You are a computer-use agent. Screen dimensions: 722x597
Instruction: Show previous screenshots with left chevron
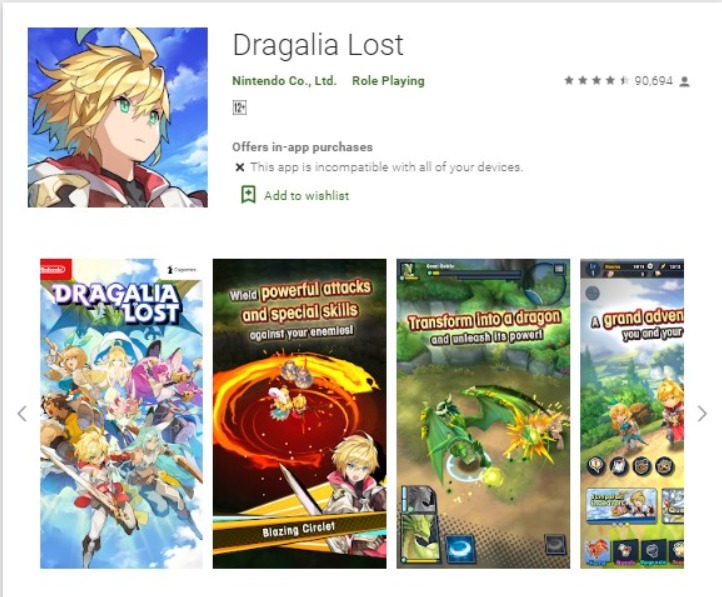[x=22, y=413]
